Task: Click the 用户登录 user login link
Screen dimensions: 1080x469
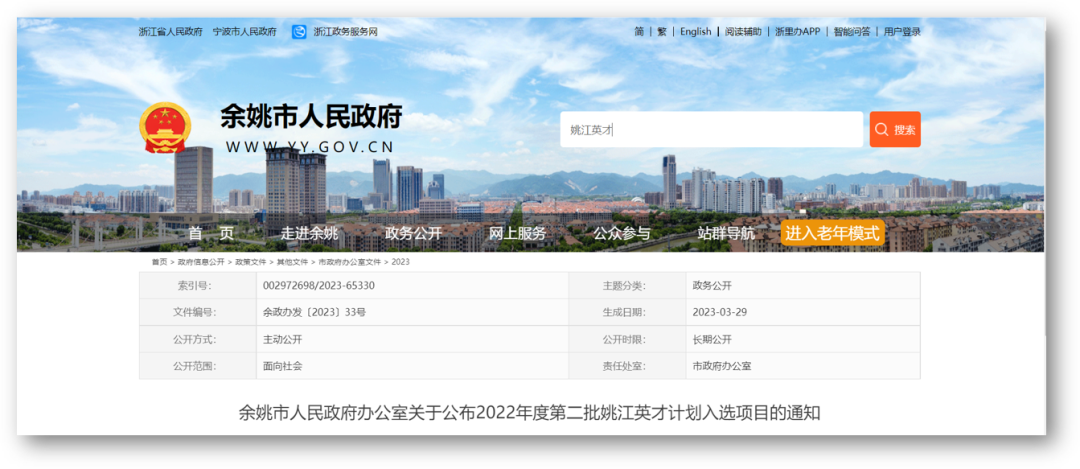Action: point(902,32)
